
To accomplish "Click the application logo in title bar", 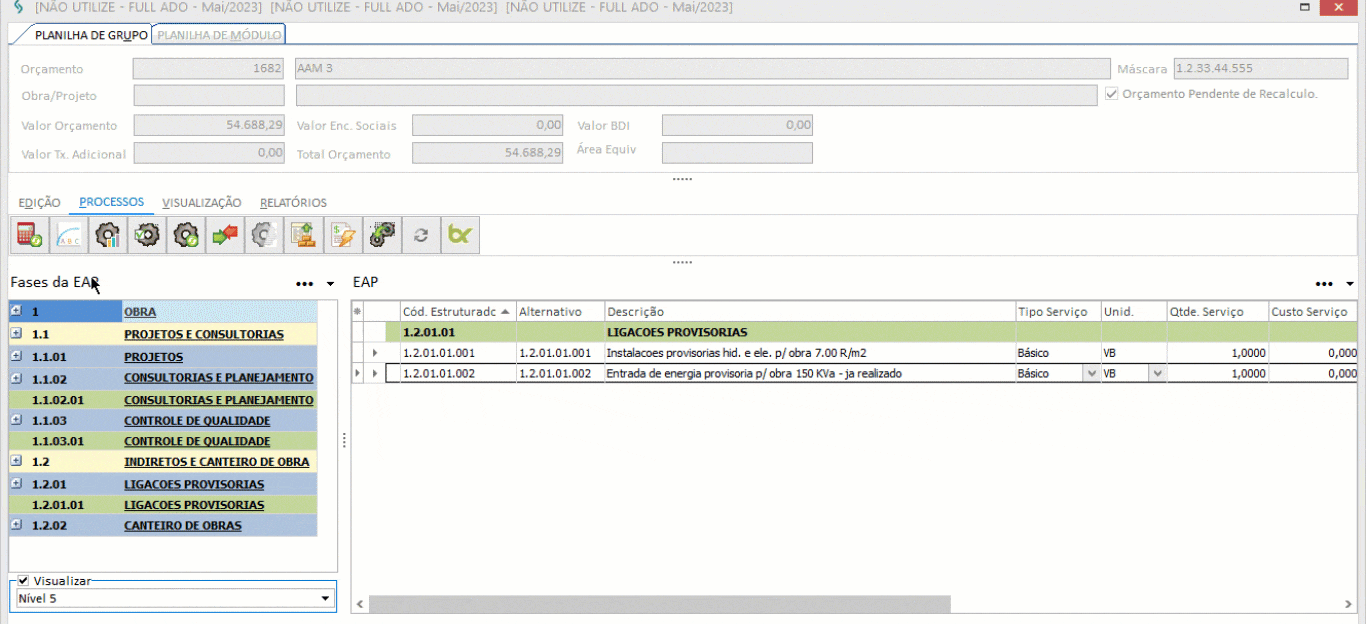I will [17, 8].
